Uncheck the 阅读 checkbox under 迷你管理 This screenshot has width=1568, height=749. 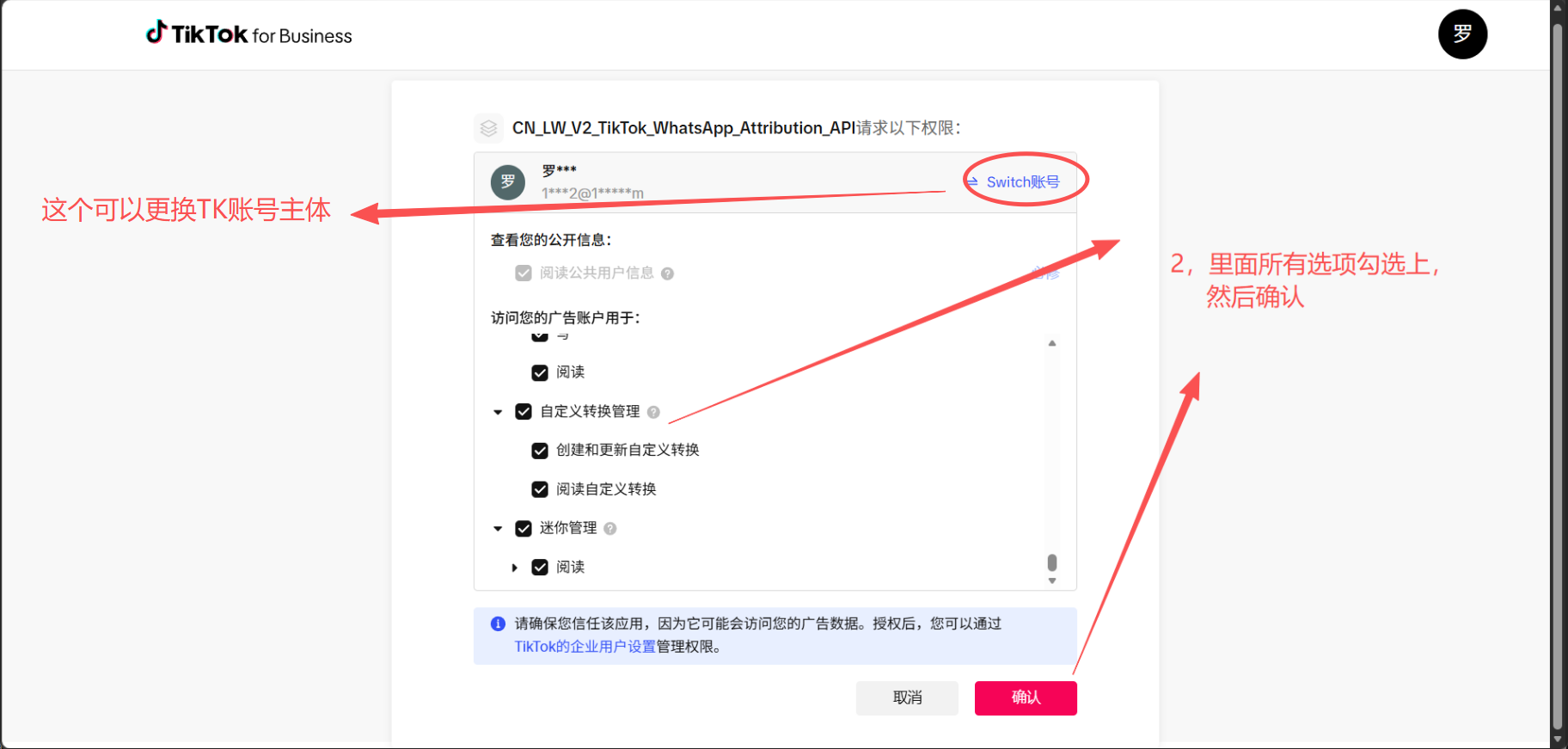[540, 568]
